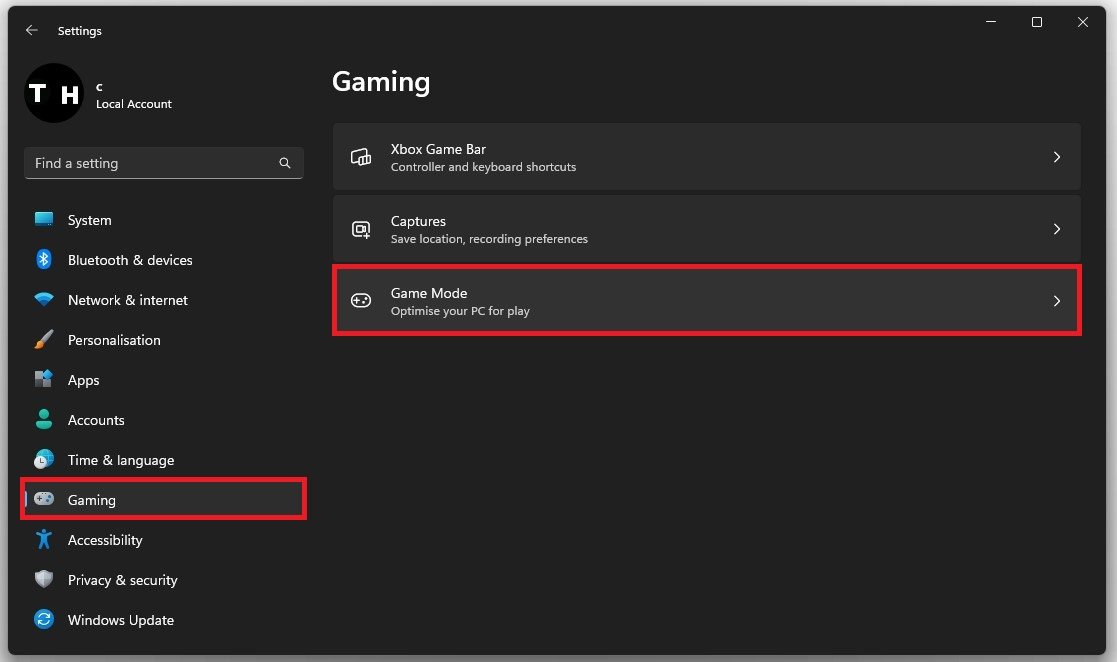Click the System monitor icon in sidebar
The image size is (1117, 662).
click(x=44, y=220)
